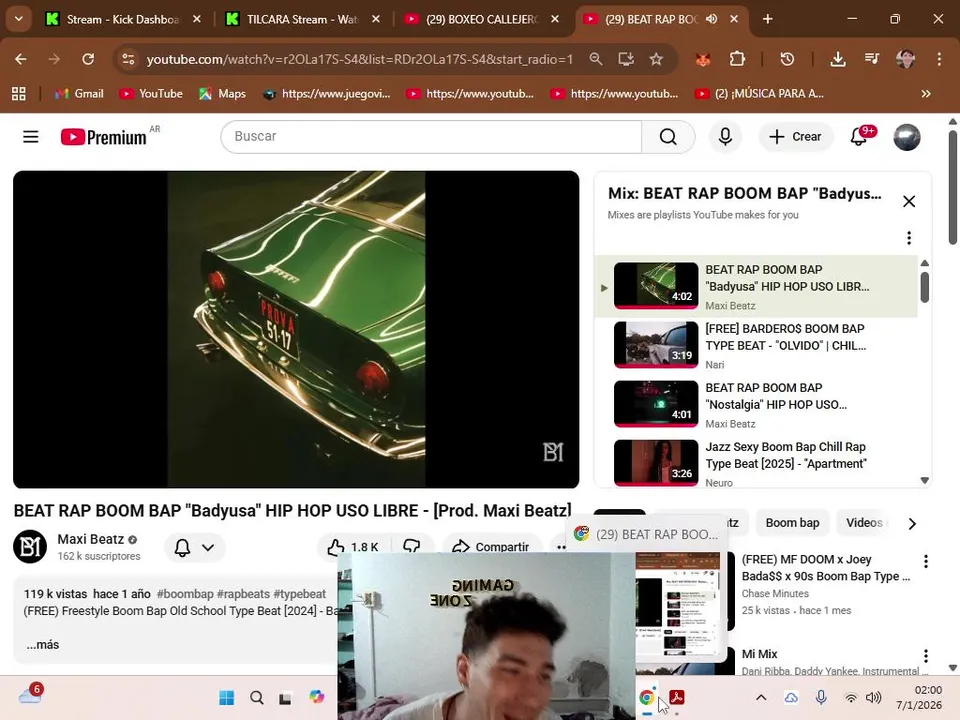Switch to Stream - Kick Dashboard tab

123,19
